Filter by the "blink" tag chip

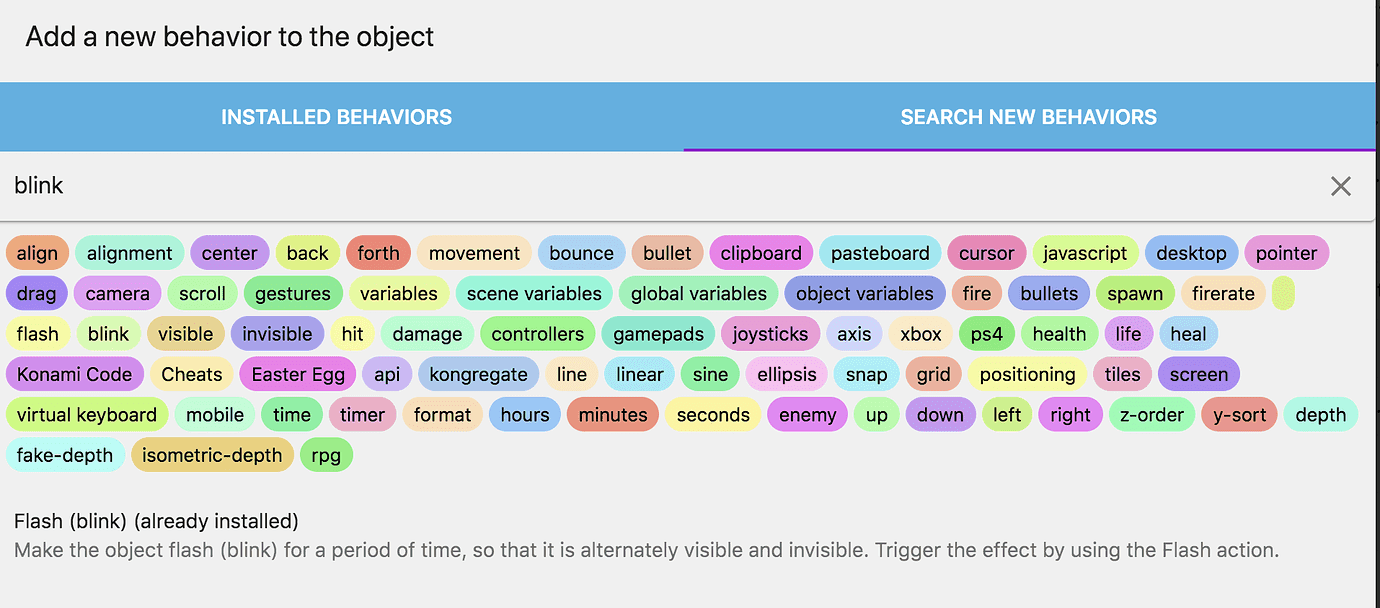[108, 334]
